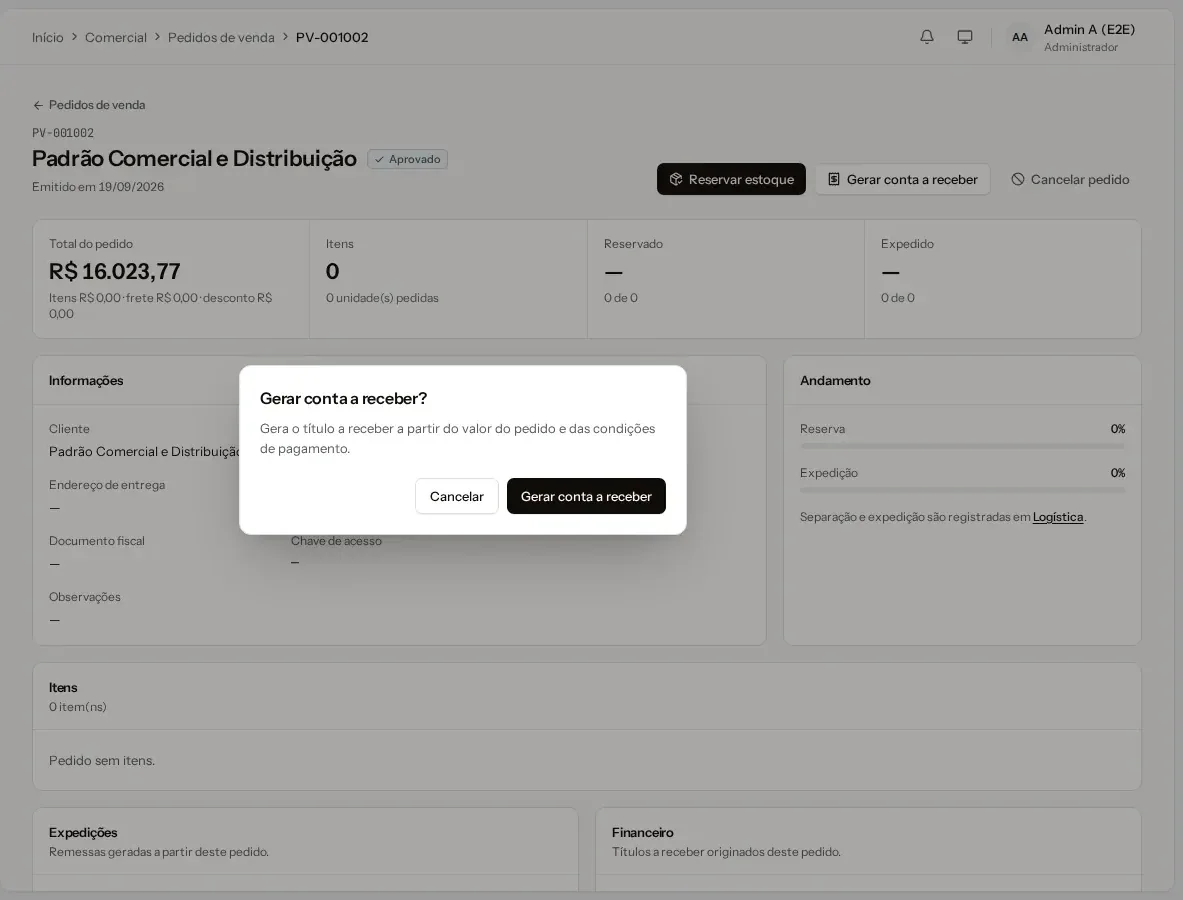The image size is (1183, 900).
Task: Click the Reservado card label
Action: (x=633, y=244)
